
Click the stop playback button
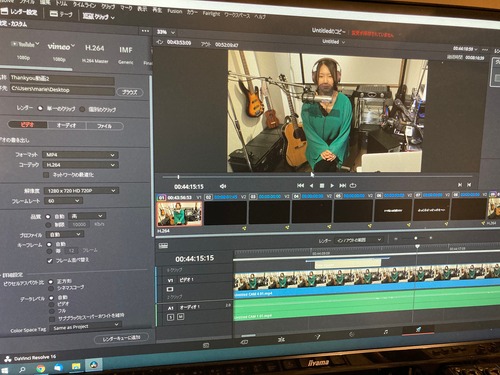pyautogui.click(x=322, y=185)
